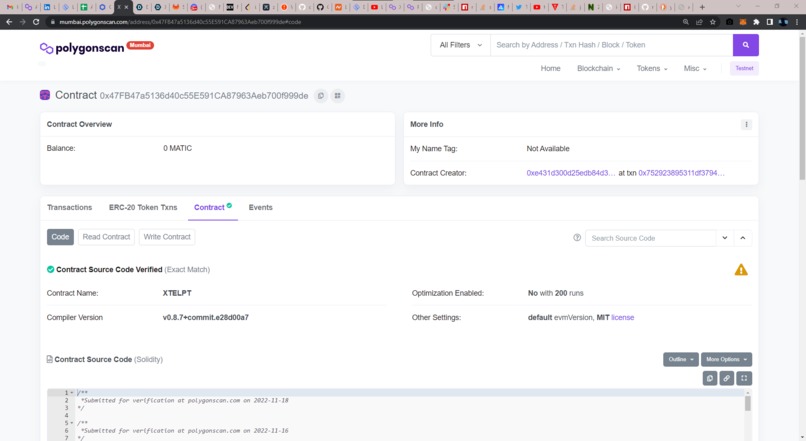Click the purple search button
This screenshot has height=441, width=806.
(745, 45)
